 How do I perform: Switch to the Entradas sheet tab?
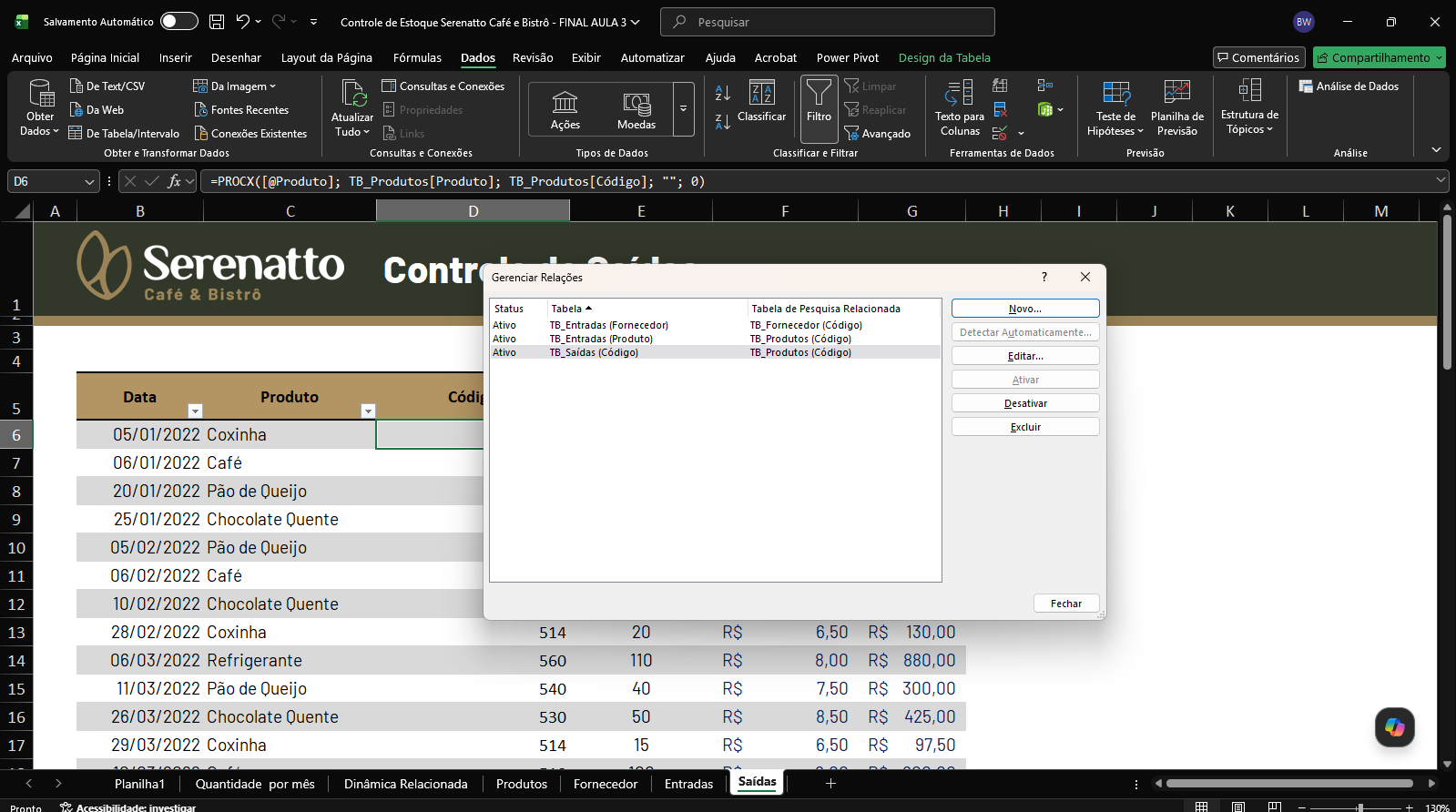click(x=688, y=784)
